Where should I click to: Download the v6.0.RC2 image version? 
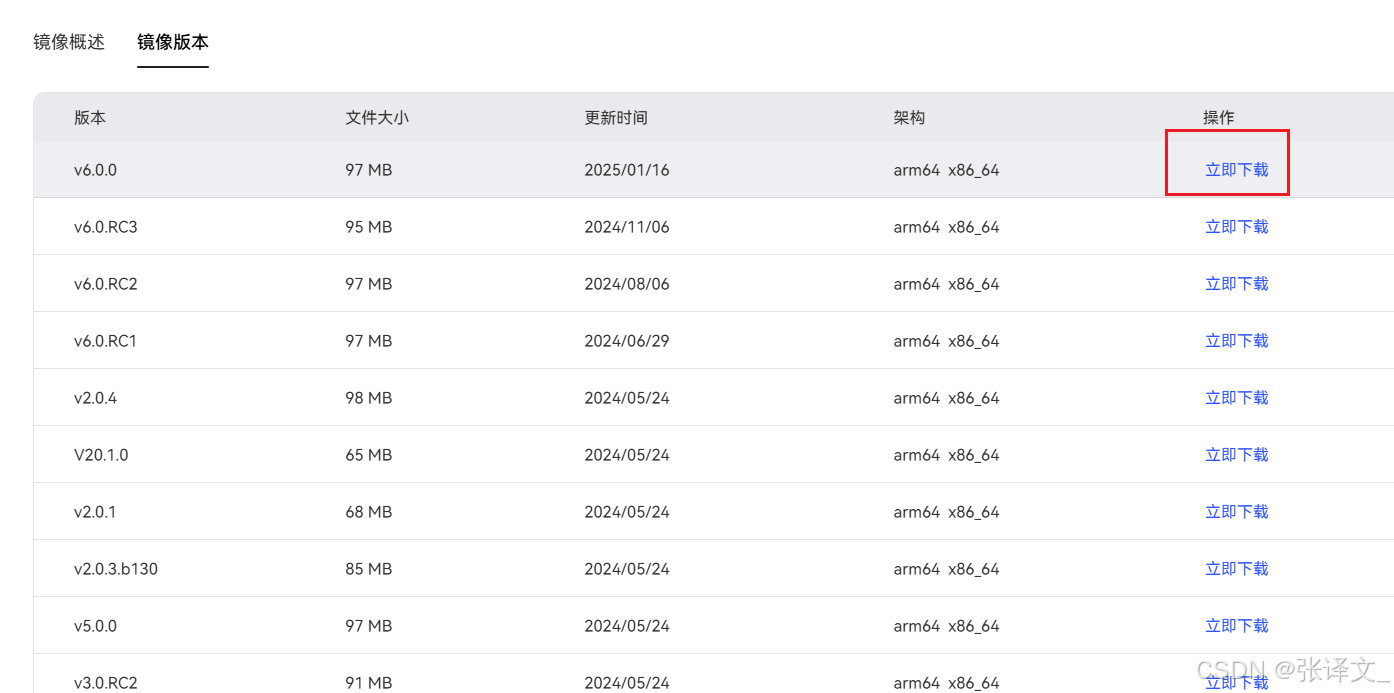point(1237,283)
